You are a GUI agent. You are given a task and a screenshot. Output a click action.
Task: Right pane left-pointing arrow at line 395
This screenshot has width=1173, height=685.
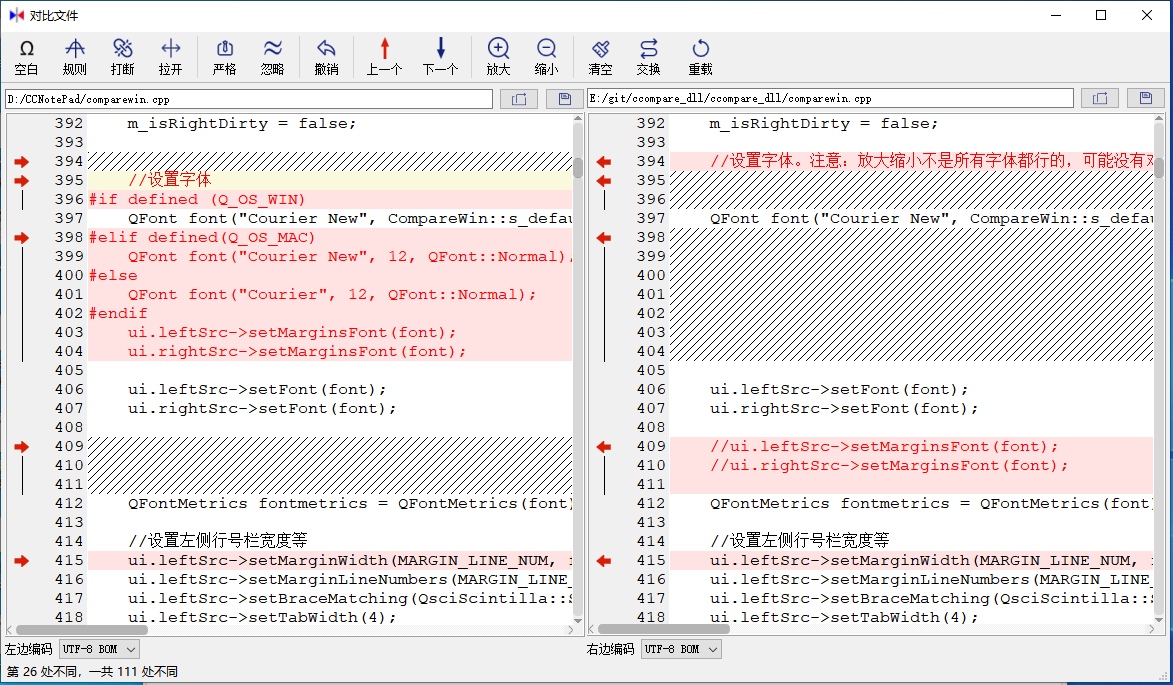click(x=604, y=180)
